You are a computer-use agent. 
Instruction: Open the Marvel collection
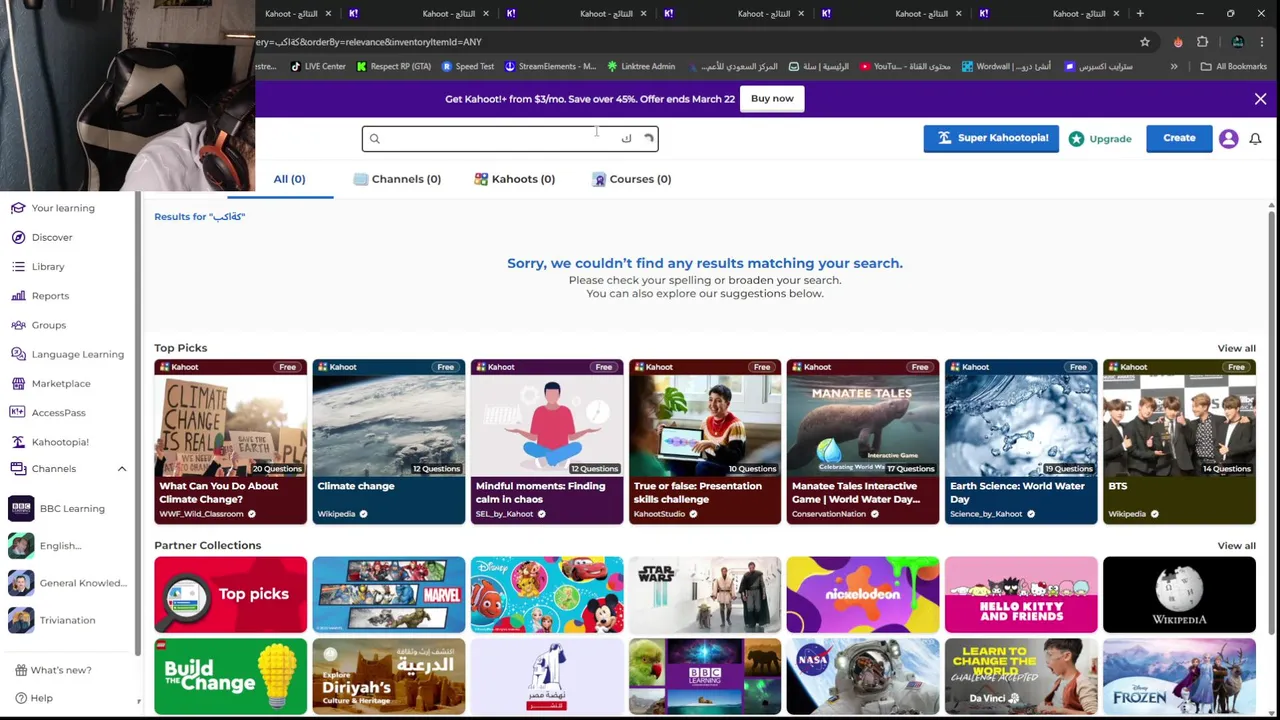(388, 595)
